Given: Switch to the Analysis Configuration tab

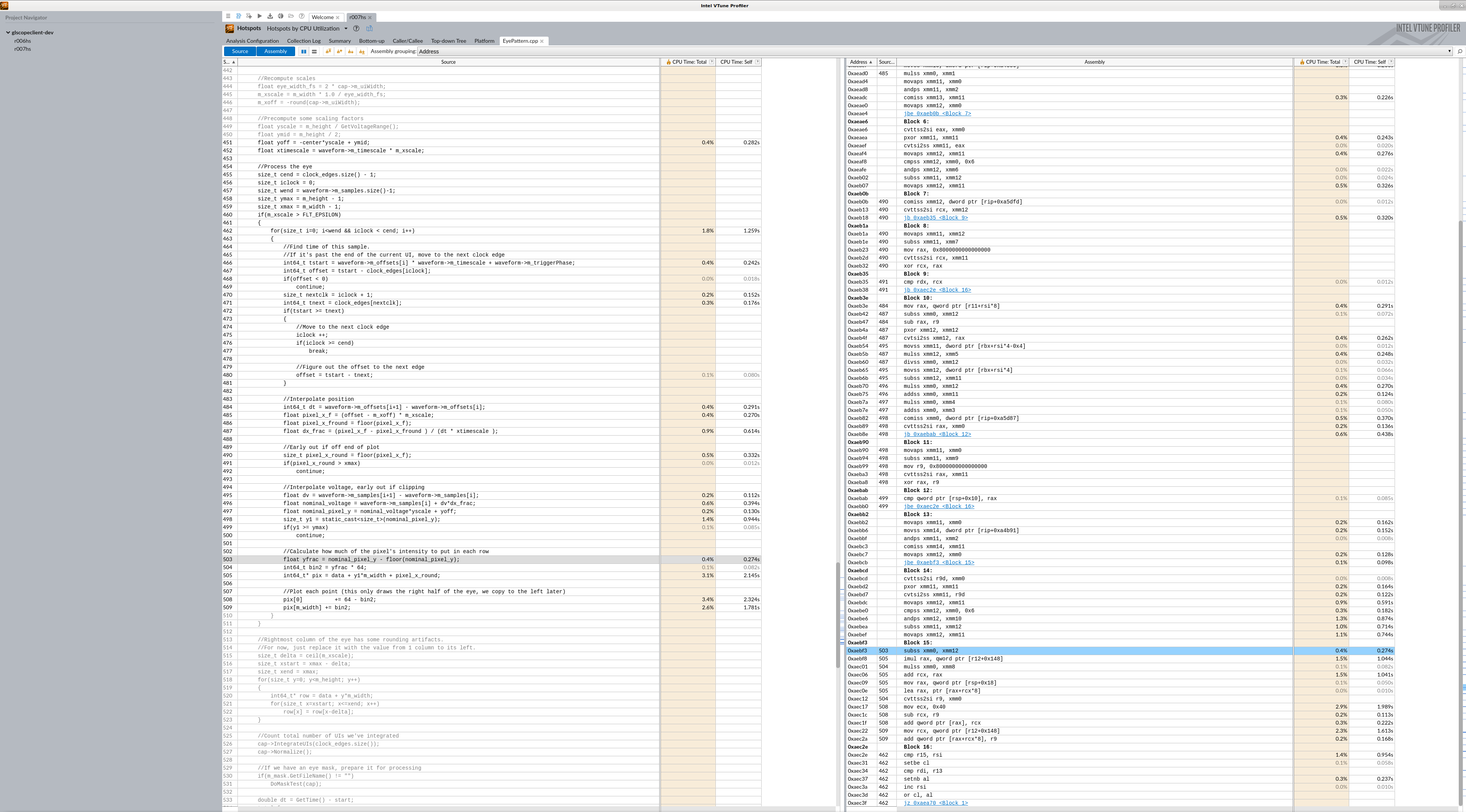Looking at the screenshot, I should click(x=252, y=41).
